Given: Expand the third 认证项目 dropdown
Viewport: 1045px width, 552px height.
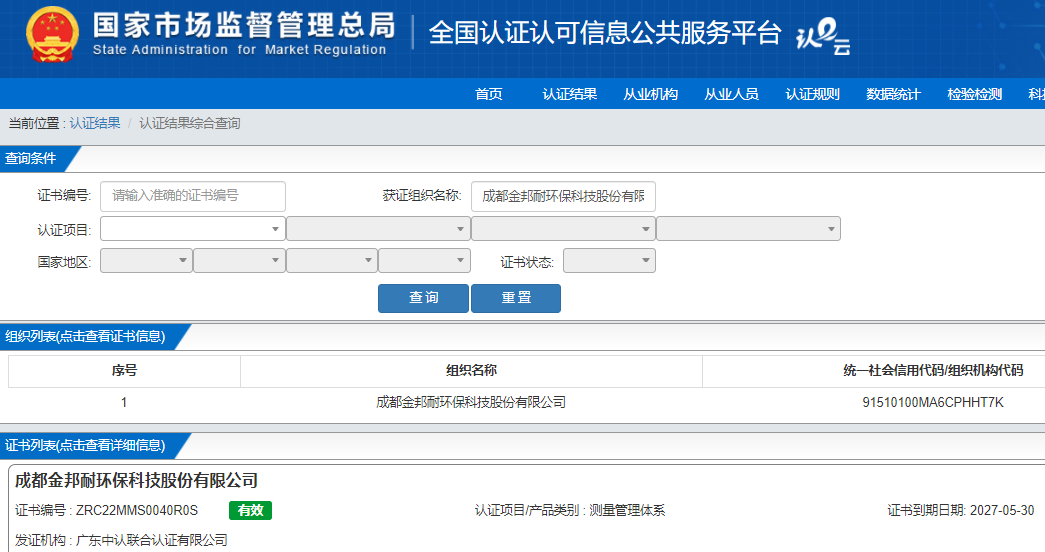Looking at the screenshot, I should 563,229.
